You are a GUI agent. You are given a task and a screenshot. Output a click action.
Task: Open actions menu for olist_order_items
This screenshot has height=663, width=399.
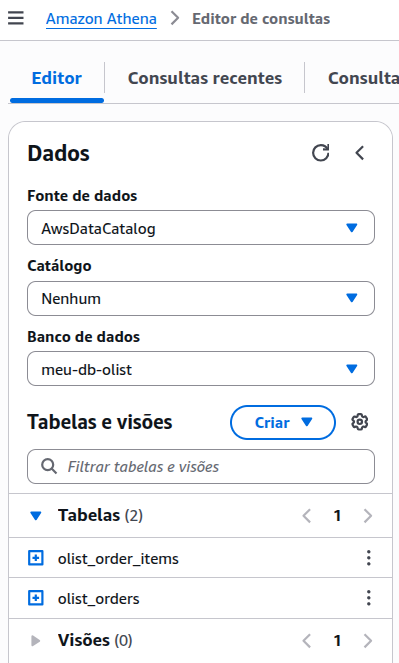[369, 558]
